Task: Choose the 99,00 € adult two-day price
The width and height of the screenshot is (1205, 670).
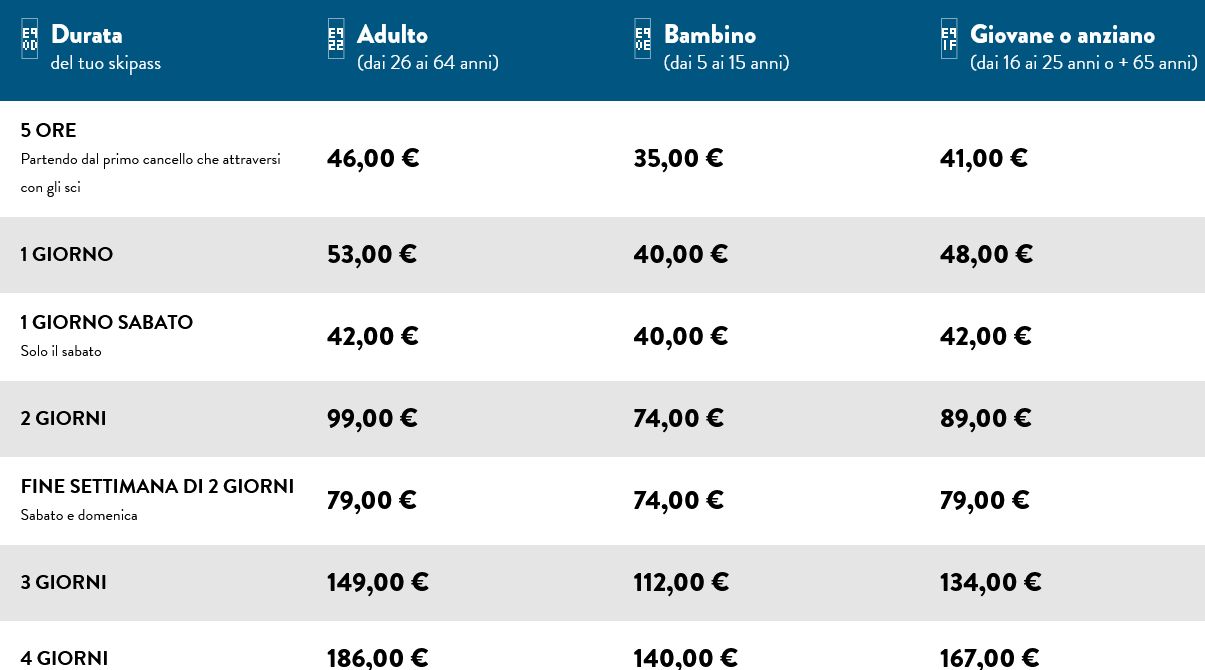Action: click(x=372, y=418)
